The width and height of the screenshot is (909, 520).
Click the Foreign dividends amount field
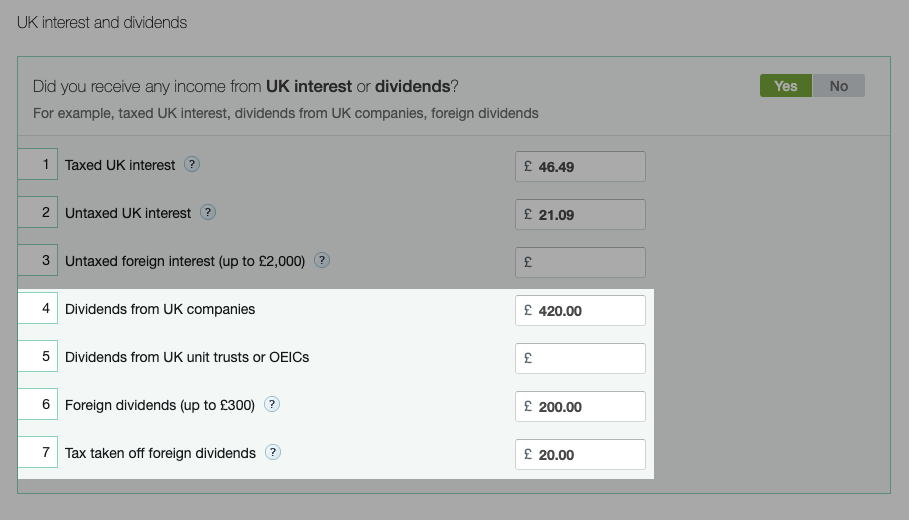coord(580,406)
